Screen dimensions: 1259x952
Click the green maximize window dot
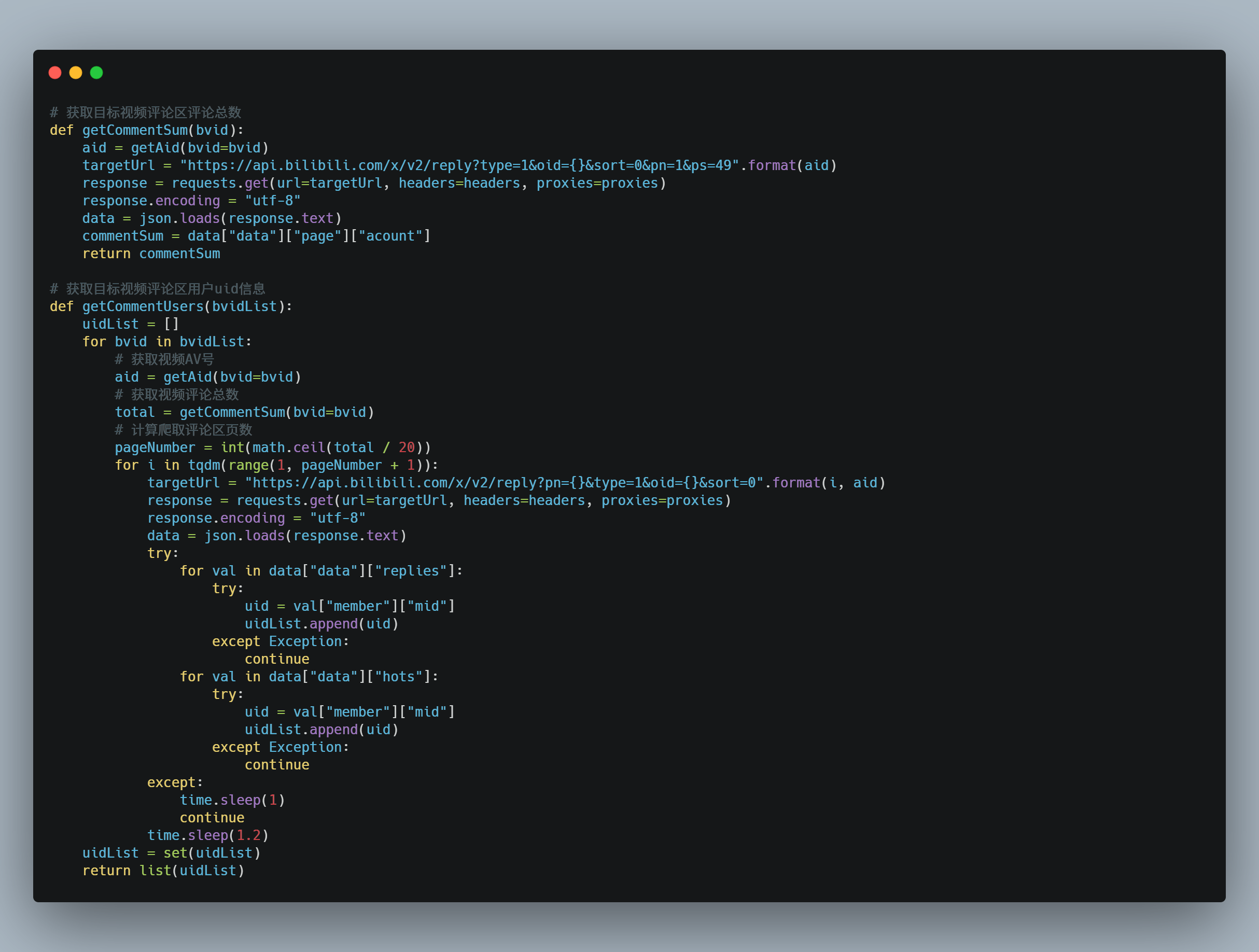(97, 73)
